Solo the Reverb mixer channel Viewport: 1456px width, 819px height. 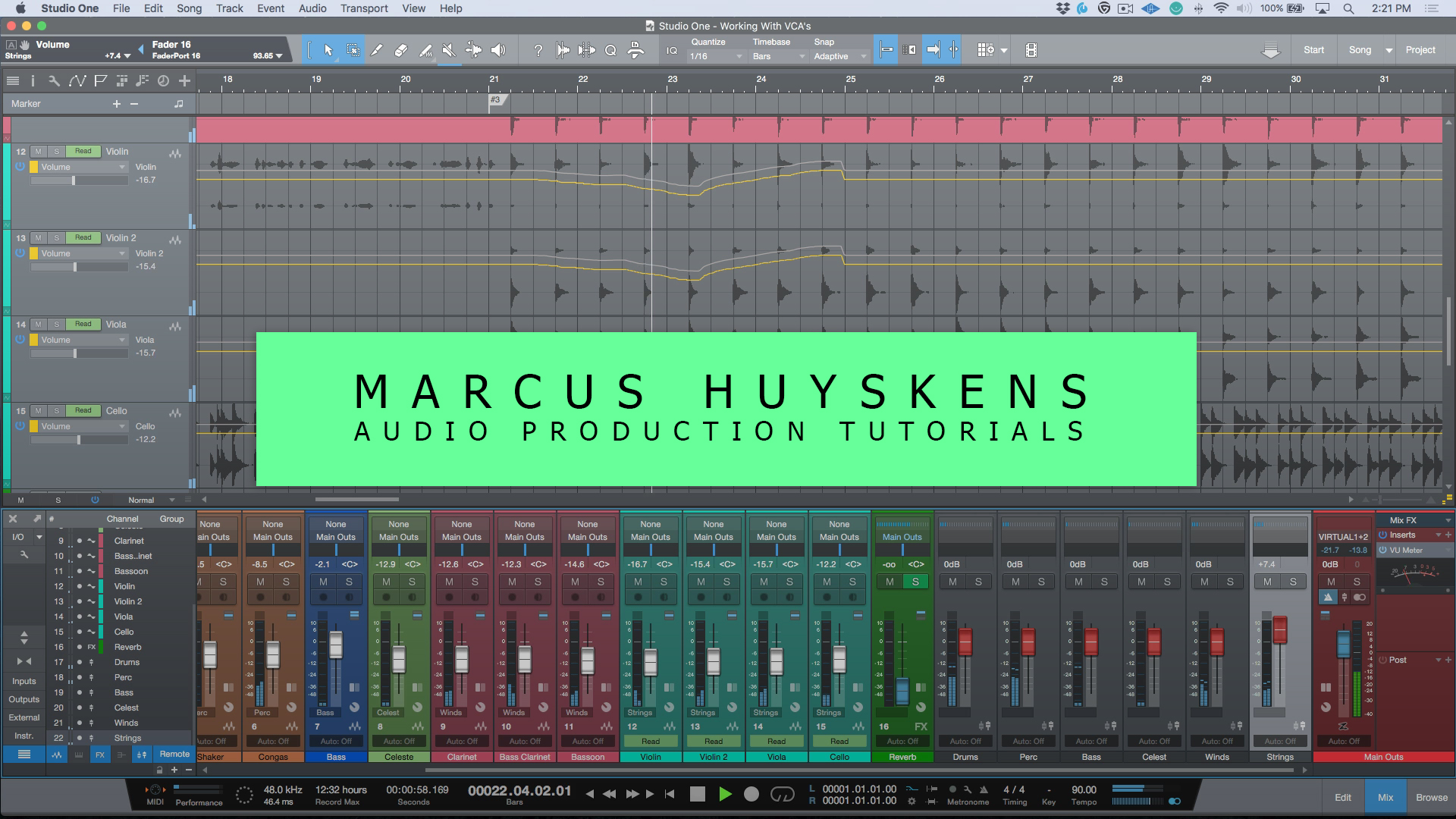[x=915, y=582]
